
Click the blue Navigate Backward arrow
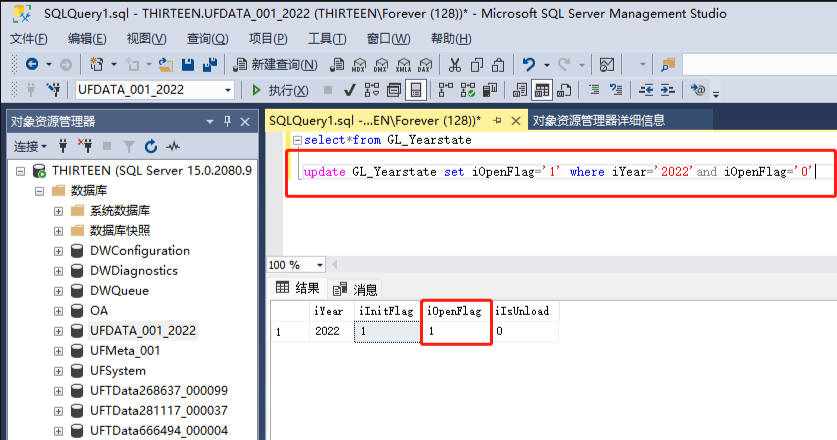click(x=32, y=65)
